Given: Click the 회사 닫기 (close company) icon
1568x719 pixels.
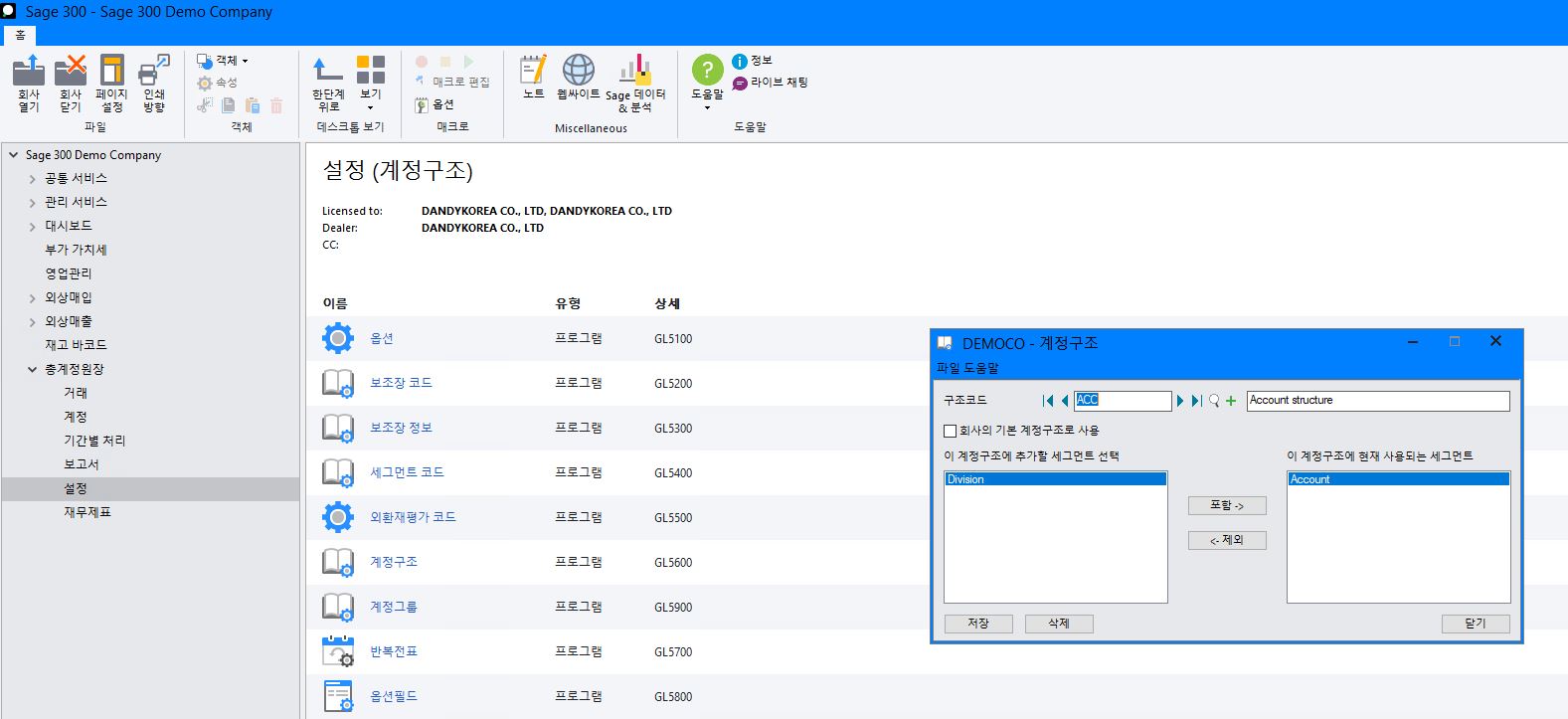Looking at the screenshot, I should coord(70,71).
